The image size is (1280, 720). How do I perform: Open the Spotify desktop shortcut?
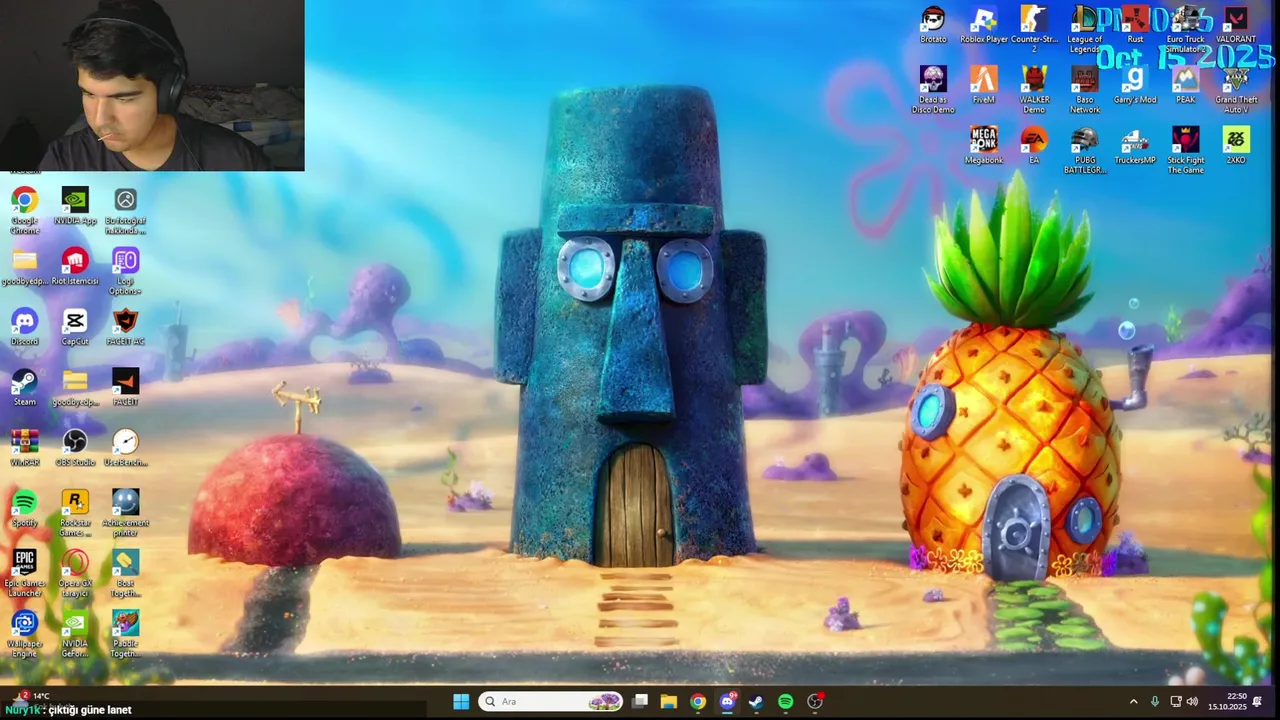coord(24,510)
